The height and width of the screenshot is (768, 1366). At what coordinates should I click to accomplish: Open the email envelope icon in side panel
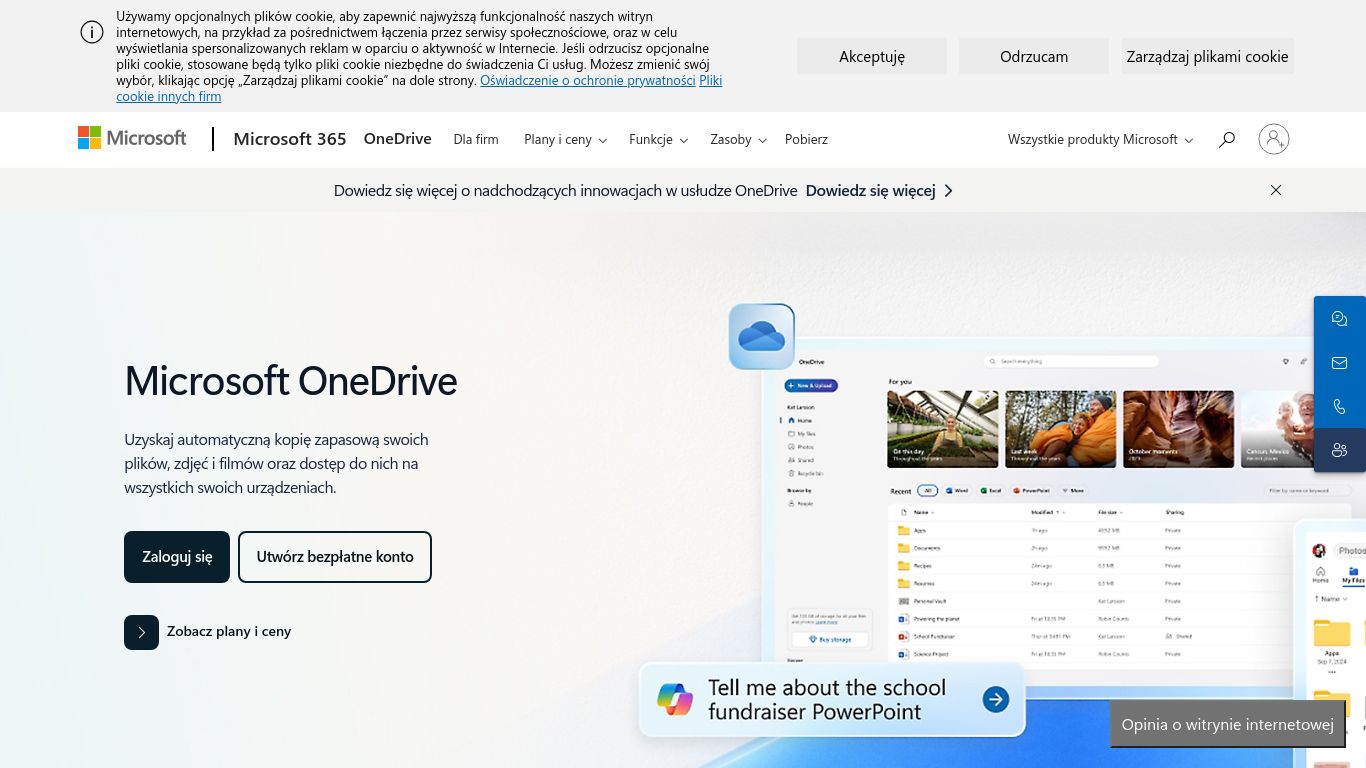pos(1340,363)
